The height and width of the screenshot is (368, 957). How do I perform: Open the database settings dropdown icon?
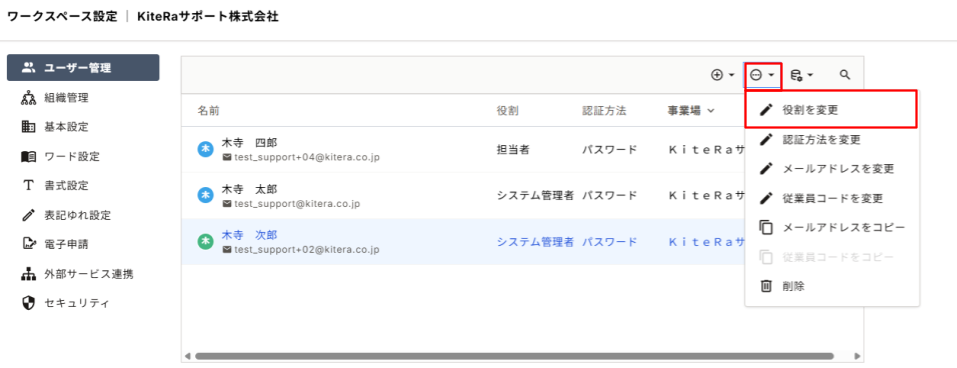[802, 75]
